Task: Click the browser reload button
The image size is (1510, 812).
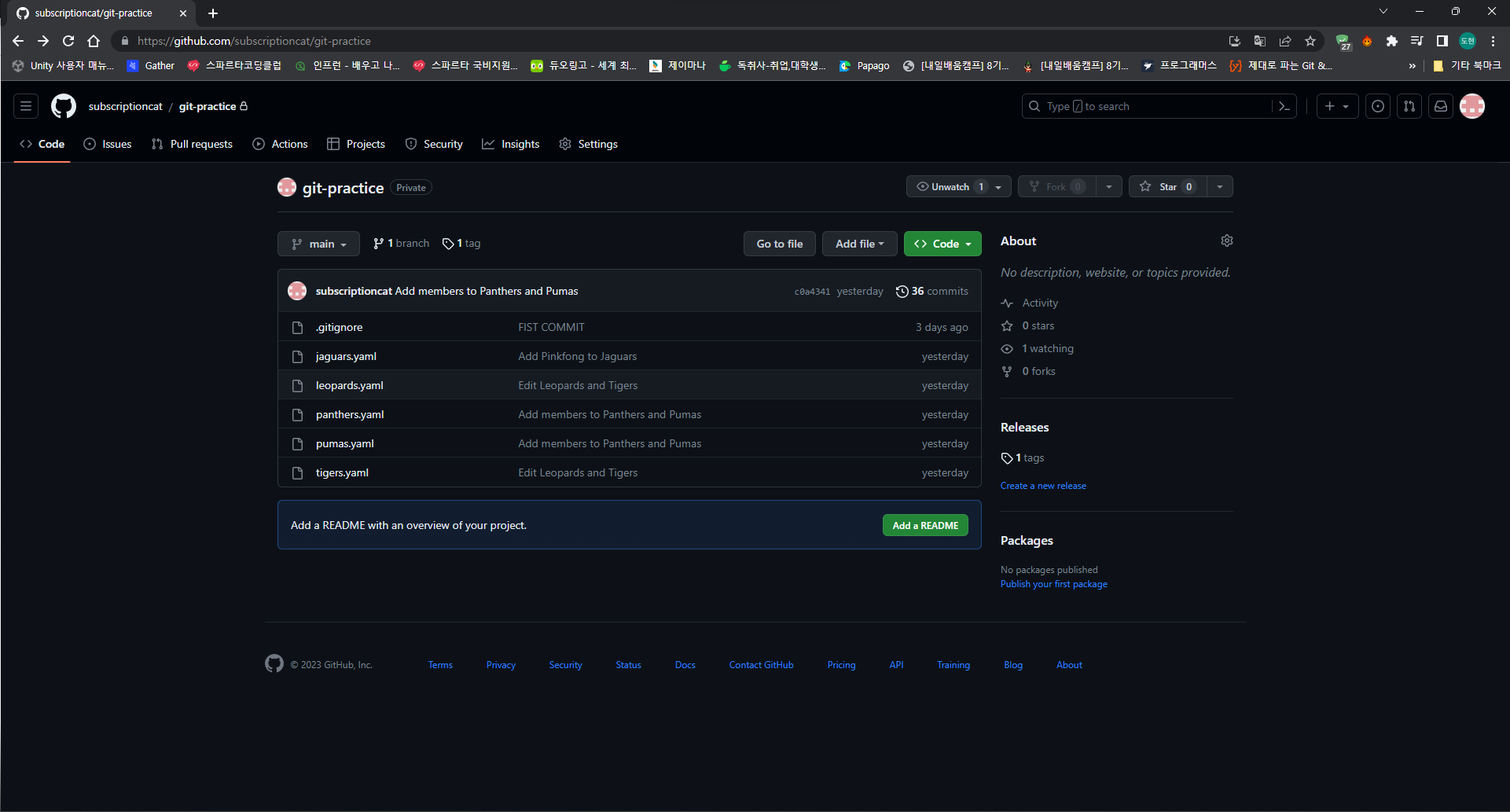Action: point(68,41)
